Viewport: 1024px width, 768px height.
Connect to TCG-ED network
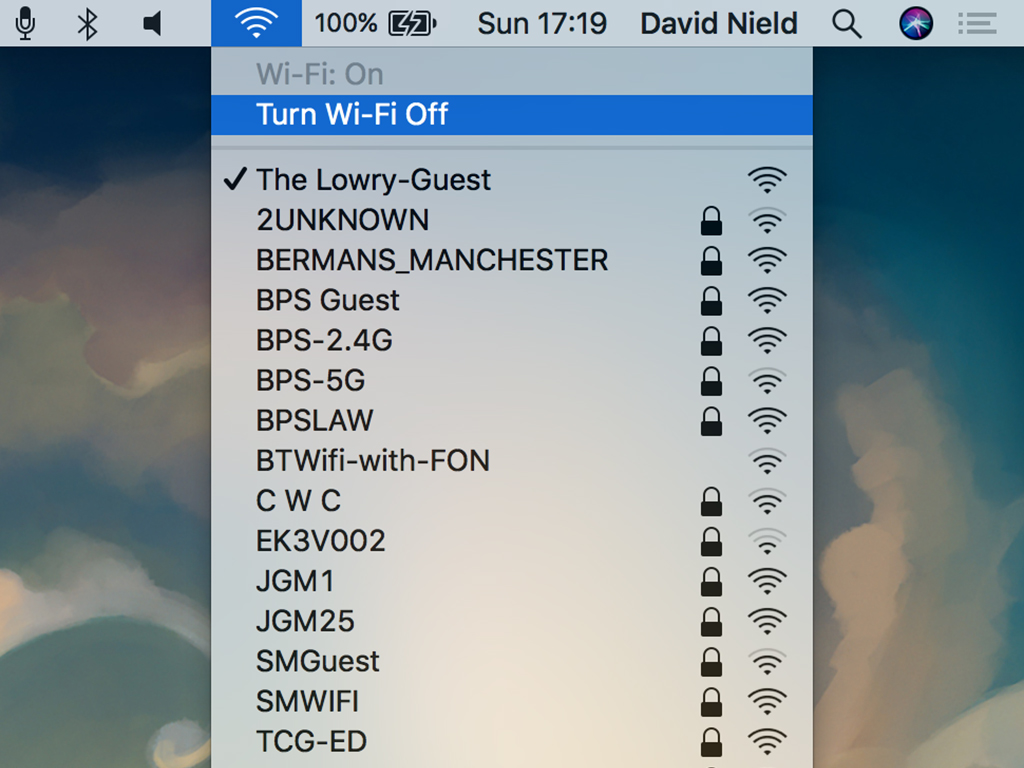tap(512, 741)
